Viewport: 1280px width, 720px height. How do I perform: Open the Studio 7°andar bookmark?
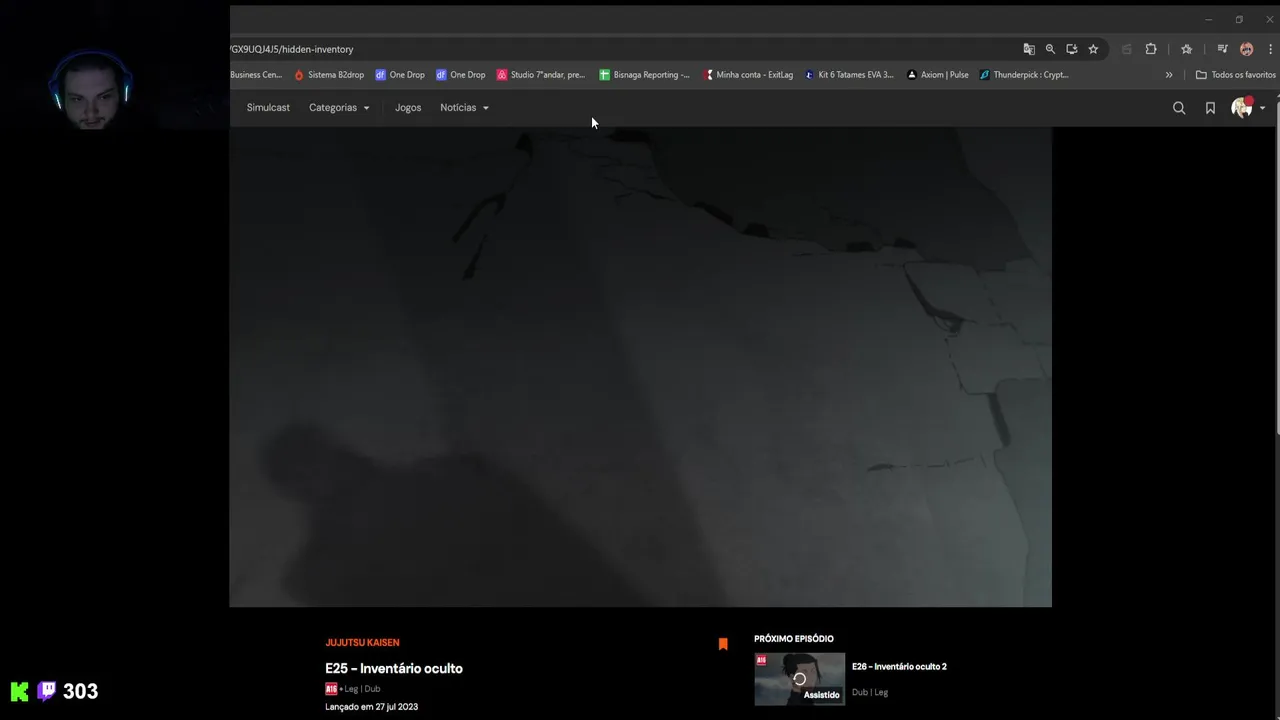coord(541,75)
